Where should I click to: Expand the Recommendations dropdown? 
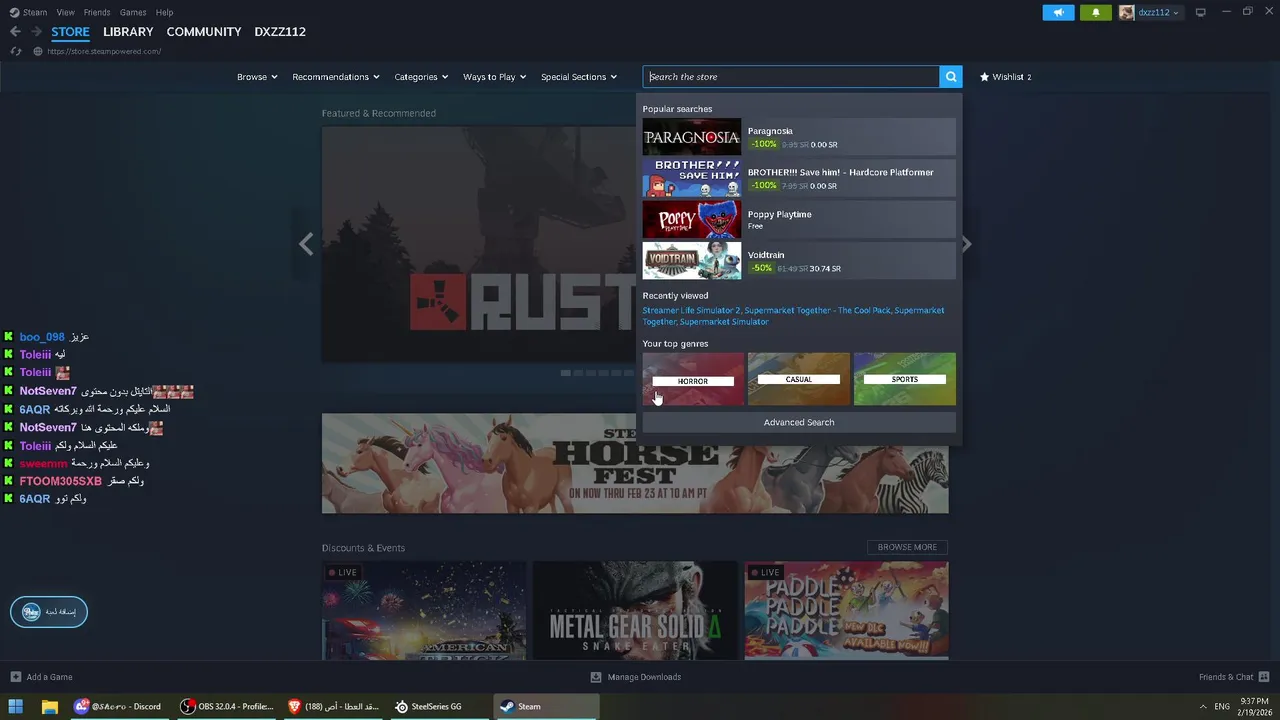point(336,77)
